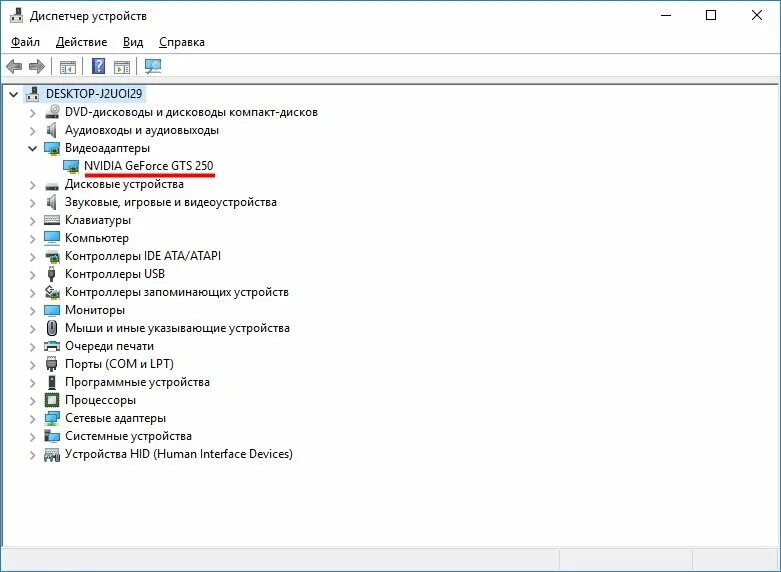
Task: Click the DVD drive category icon
Action: (x=52, y=112)
